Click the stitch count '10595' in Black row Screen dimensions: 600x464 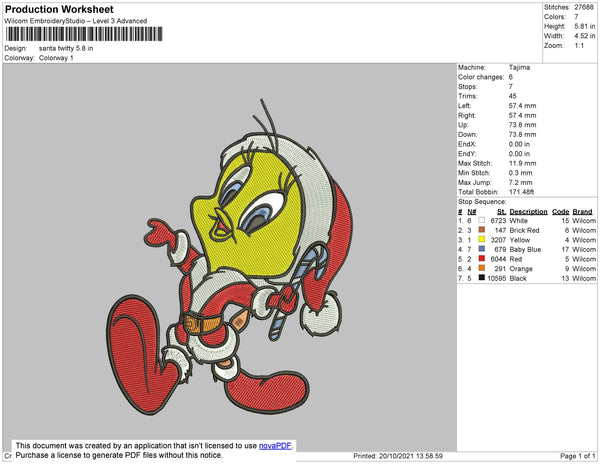pos(497,278)
